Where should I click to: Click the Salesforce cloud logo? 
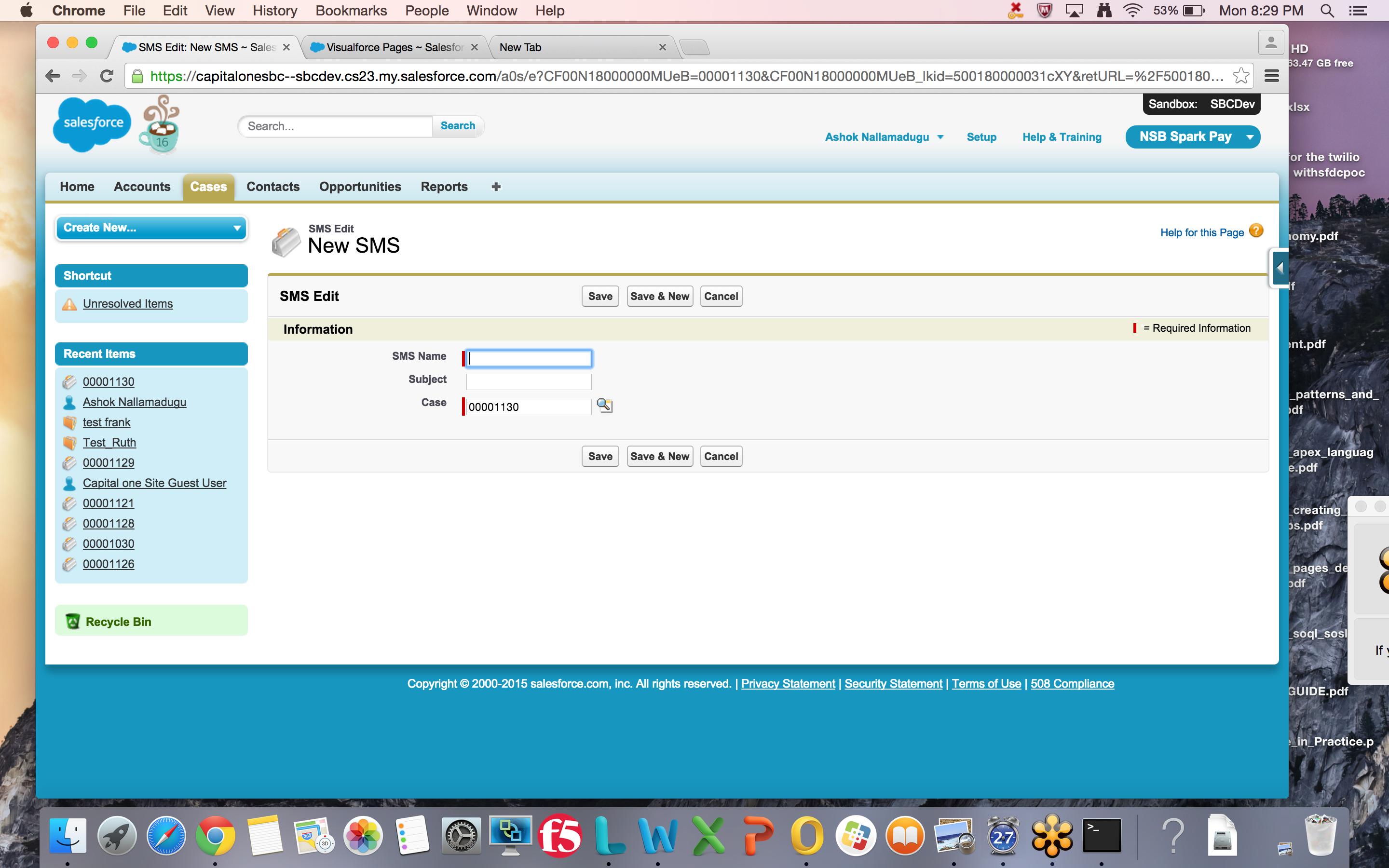[93, 123]
